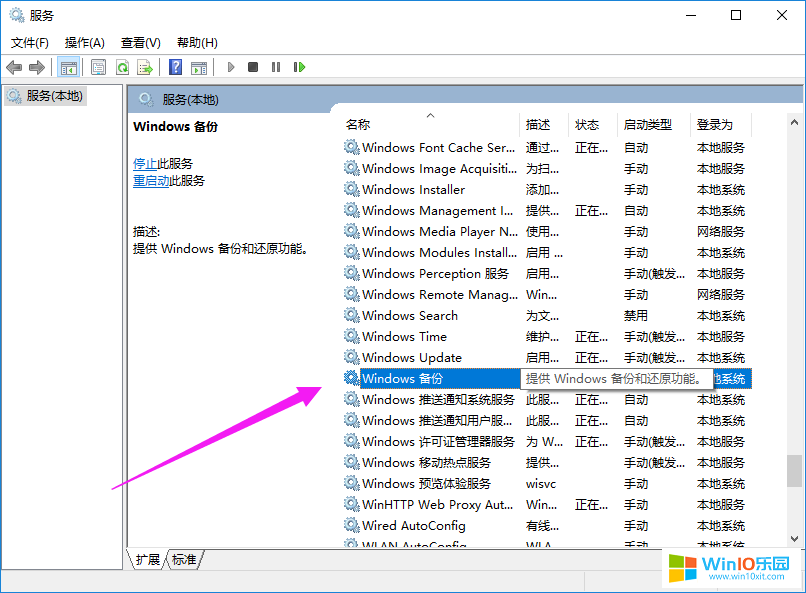806x593 pixels.
Task: Sort by the 描述 column header
Action: pos(544,125)
